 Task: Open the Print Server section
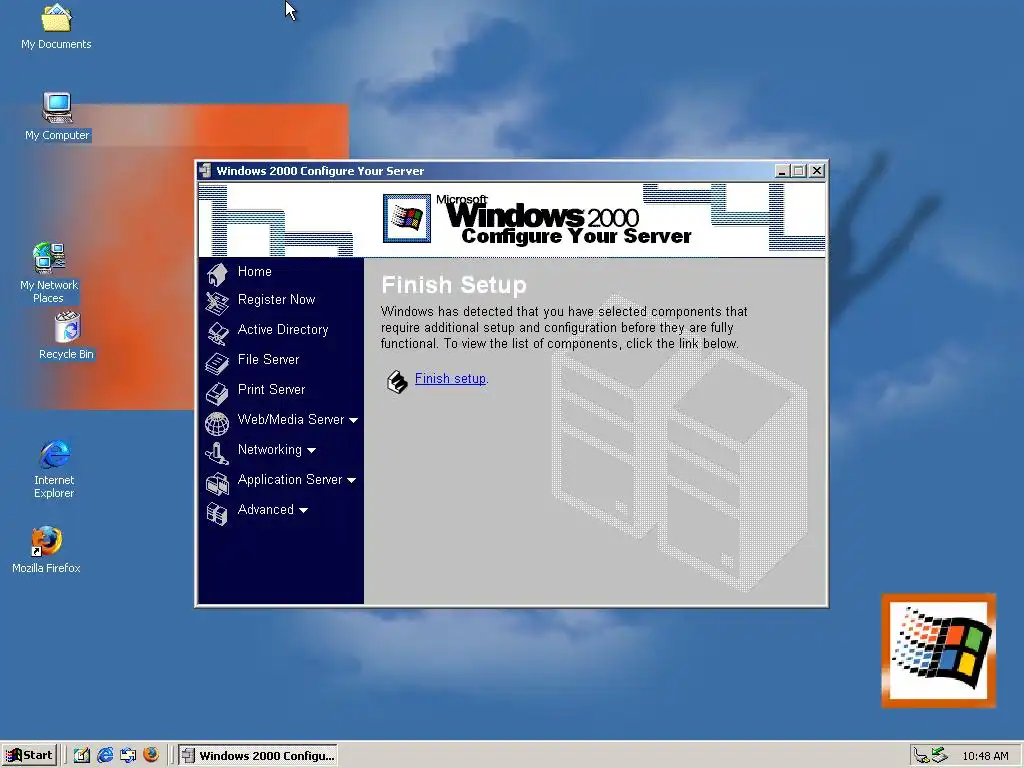[x=271, y=389]
